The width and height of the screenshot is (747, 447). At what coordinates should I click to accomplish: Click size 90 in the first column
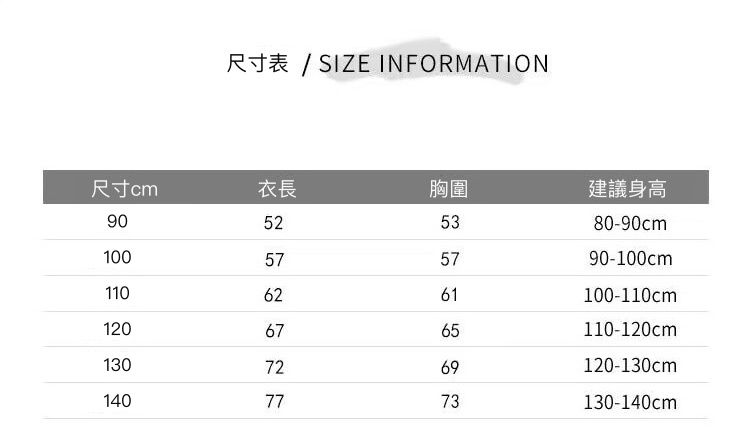pos(117,222)
